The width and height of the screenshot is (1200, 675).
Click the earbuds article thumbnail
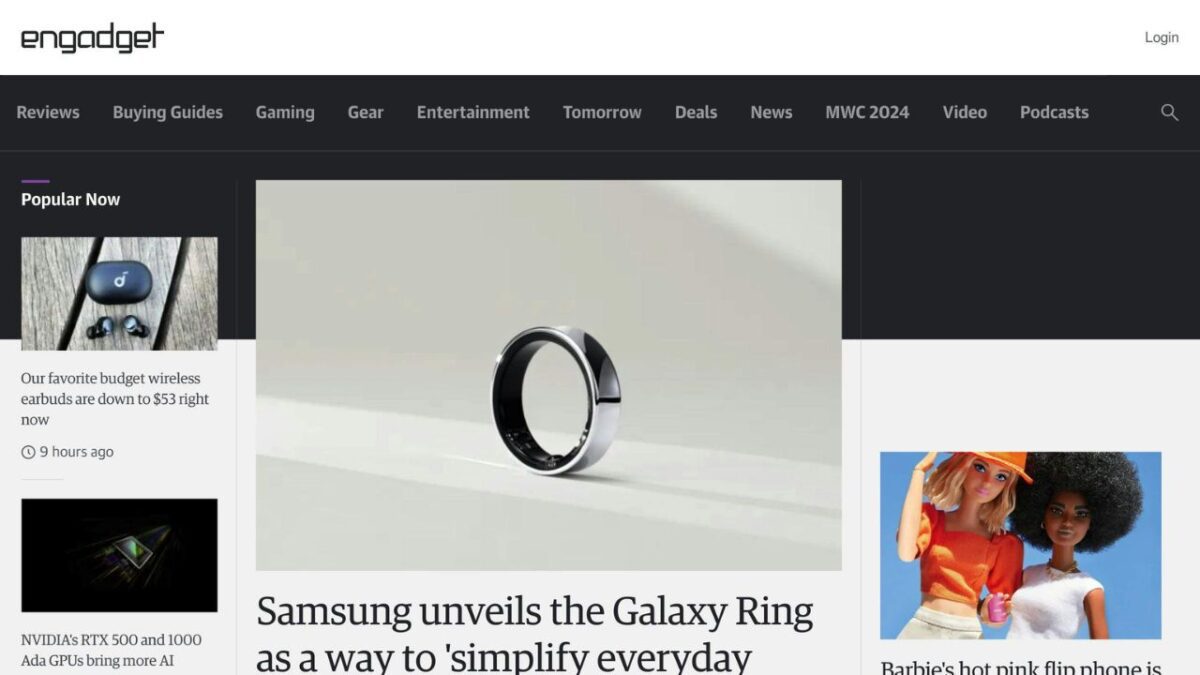(119, 293)
